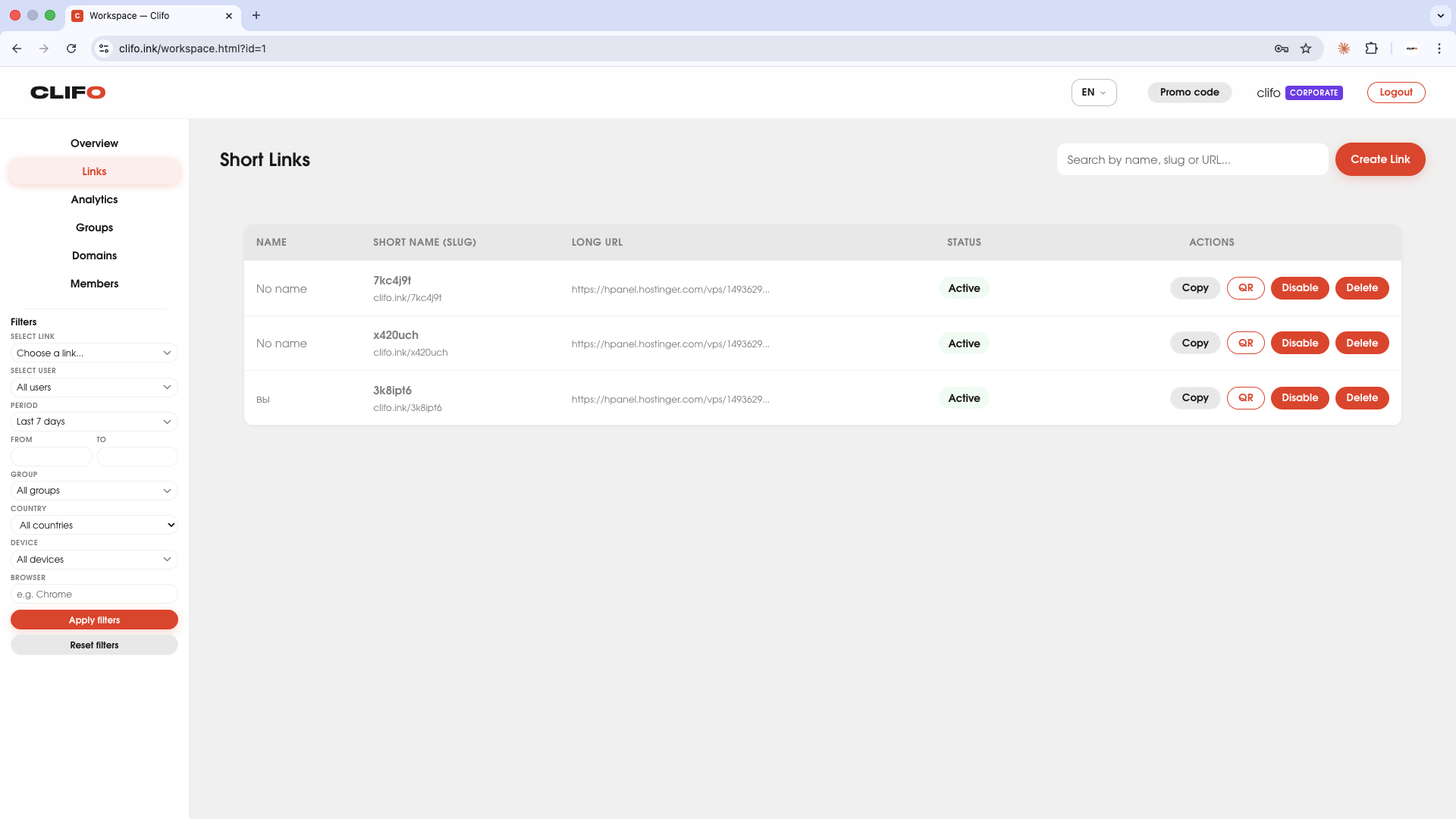Expand the Choose a link dropdown
Image resolution: width=1456 pixels, height=819 pixels.
point(94,353)
